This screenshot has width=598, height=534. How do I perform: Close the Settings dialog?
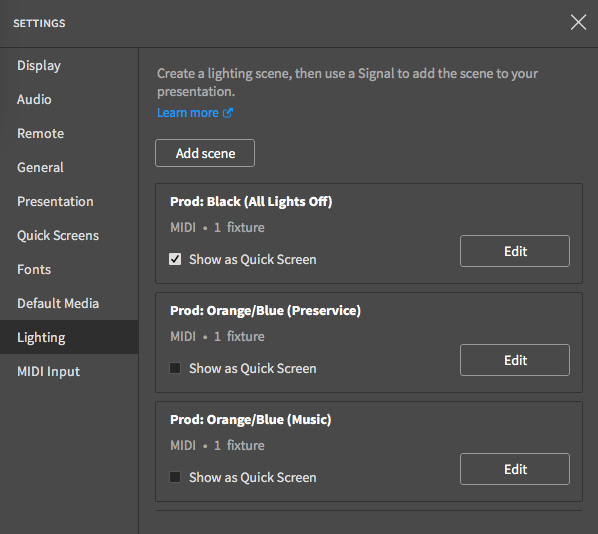coord(578,22)
